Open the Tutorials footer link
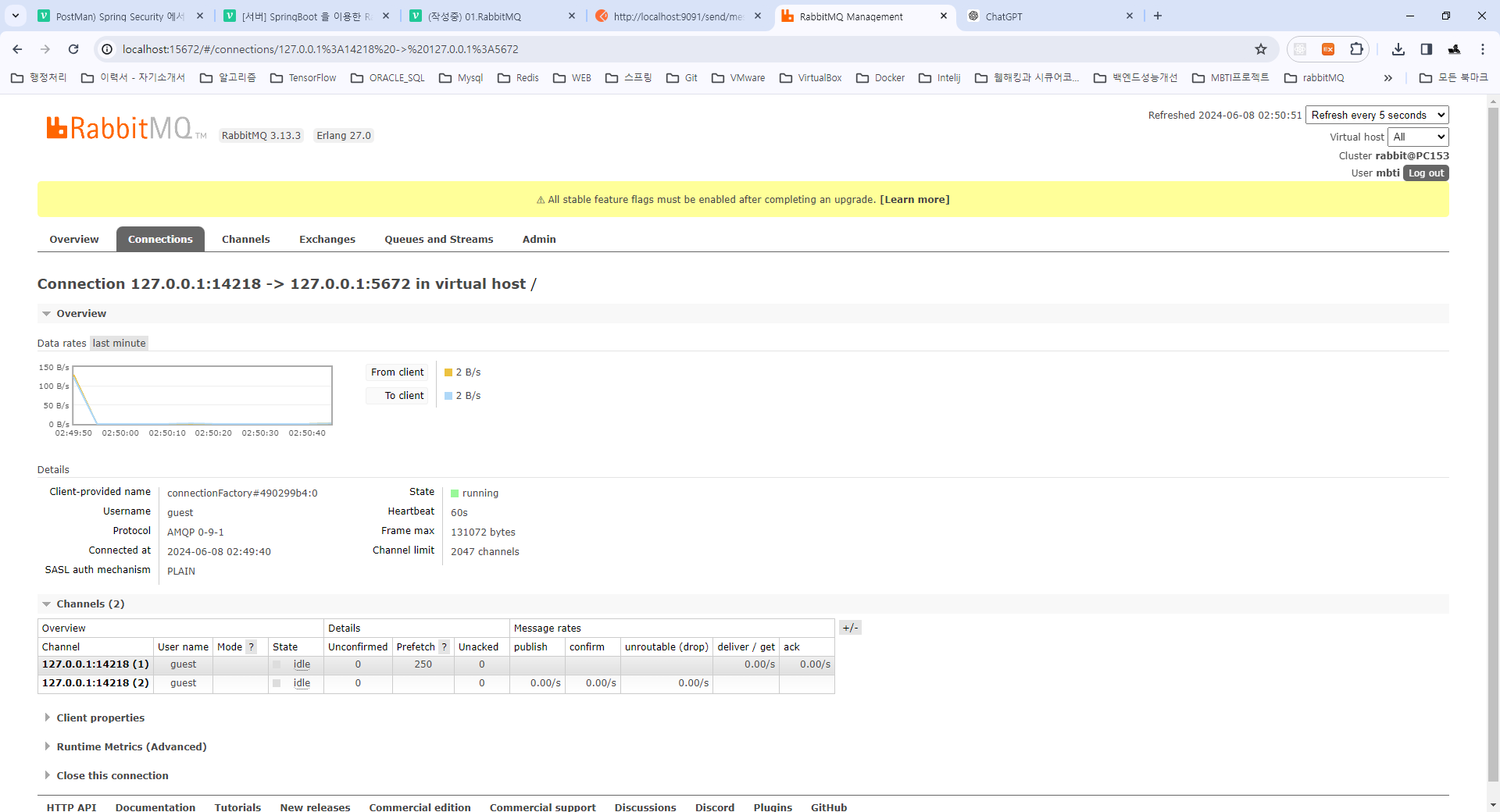The height and width of the screenshot is (812, 1500). tap(237, 807)
